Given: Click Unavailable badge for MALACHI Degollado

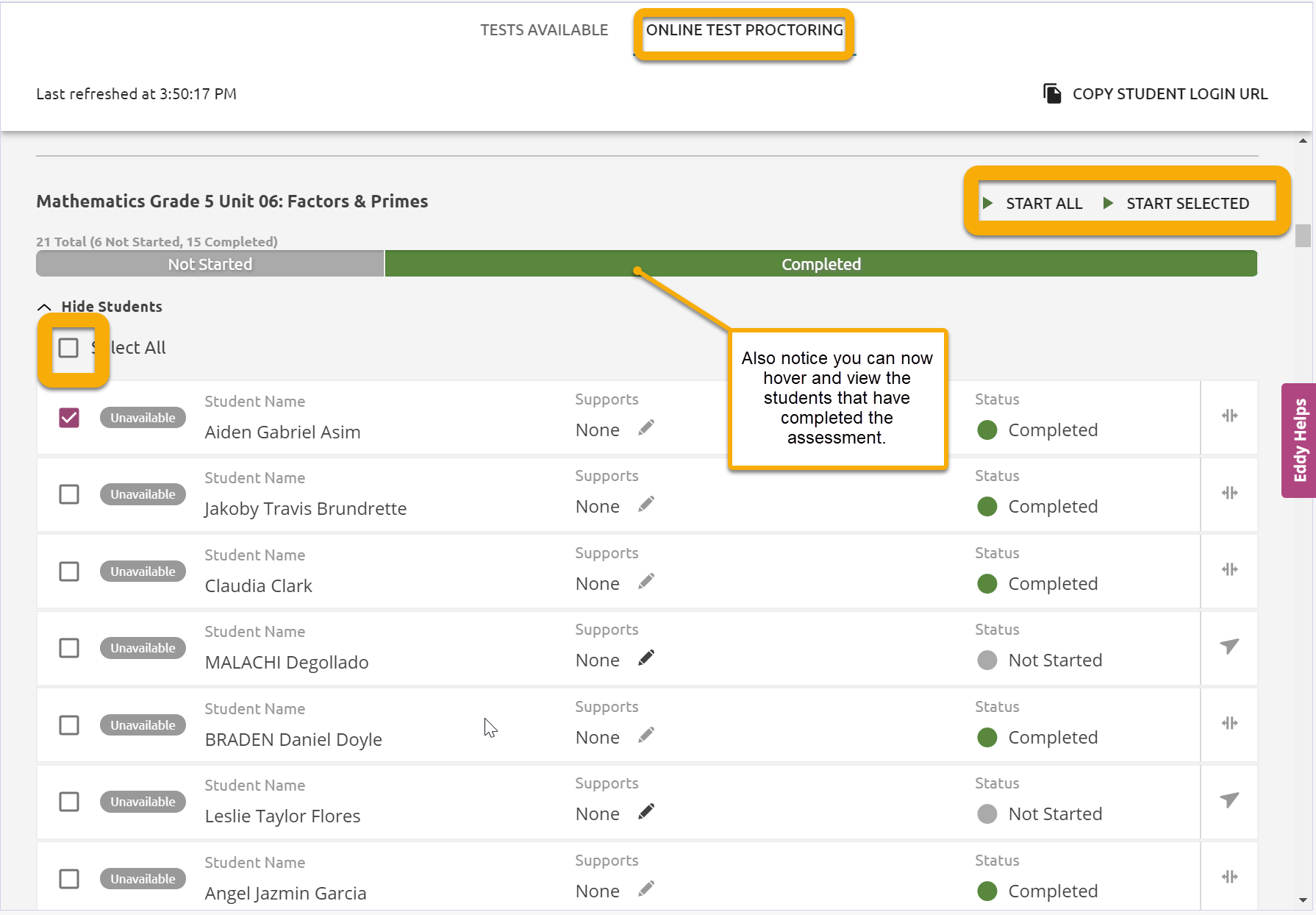Looking at the screenshot, I should pos(143,648).
